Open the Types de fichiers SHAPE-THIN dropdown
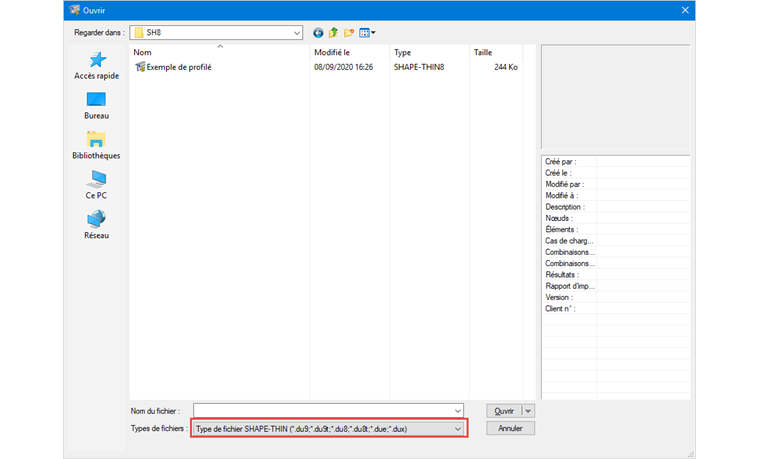760x459 pixels. coord(329,429)
